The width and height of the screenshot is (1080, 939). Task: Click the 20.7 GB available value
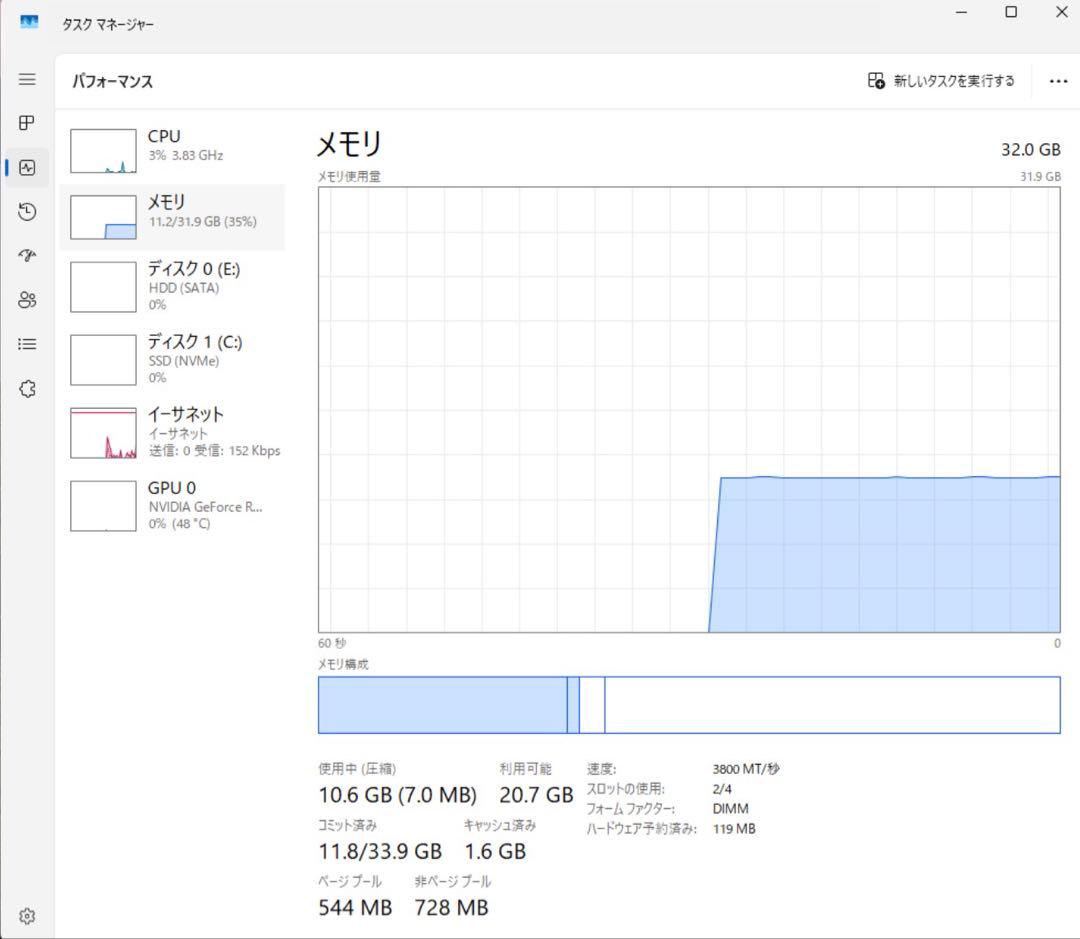point(536,795)
